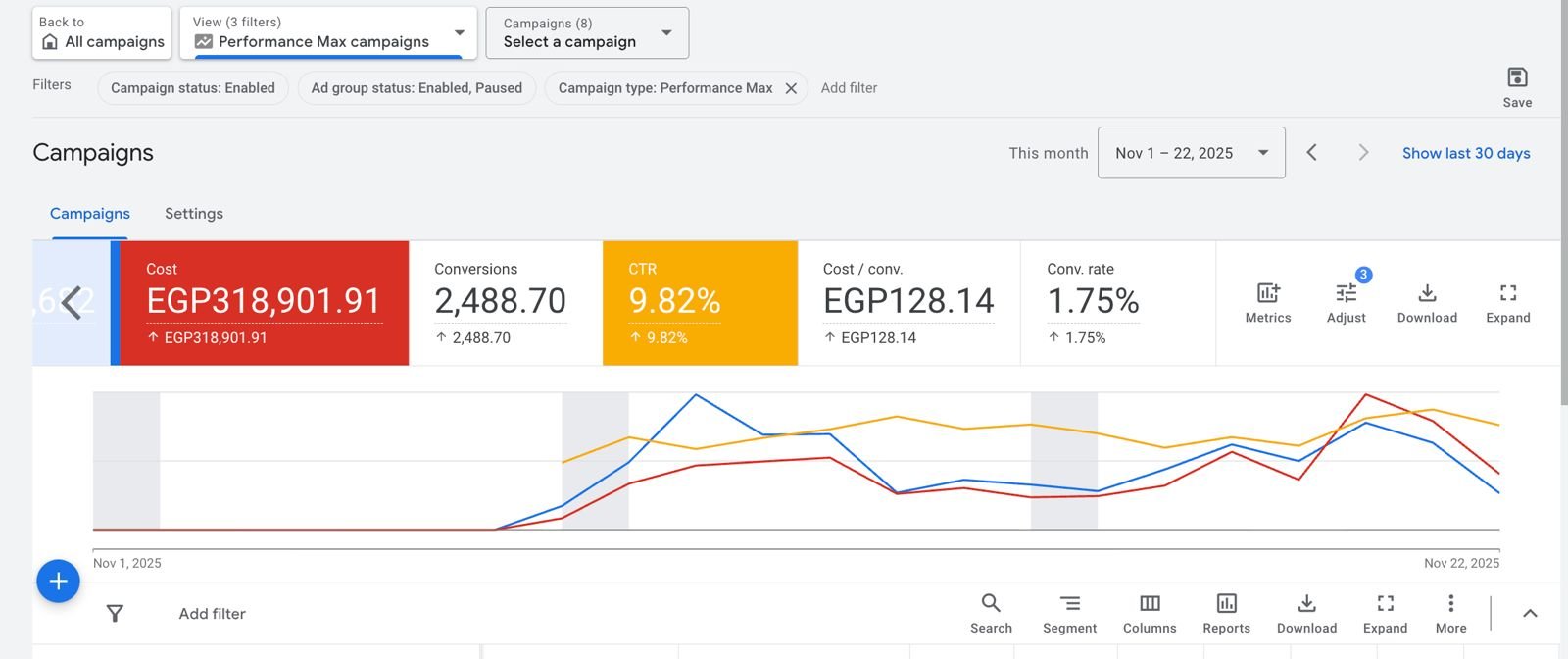The width and height of the screenshot is (1568, 659).
Task: Remove the Campaign type: Performance Max filter
Action: point(791,88)
